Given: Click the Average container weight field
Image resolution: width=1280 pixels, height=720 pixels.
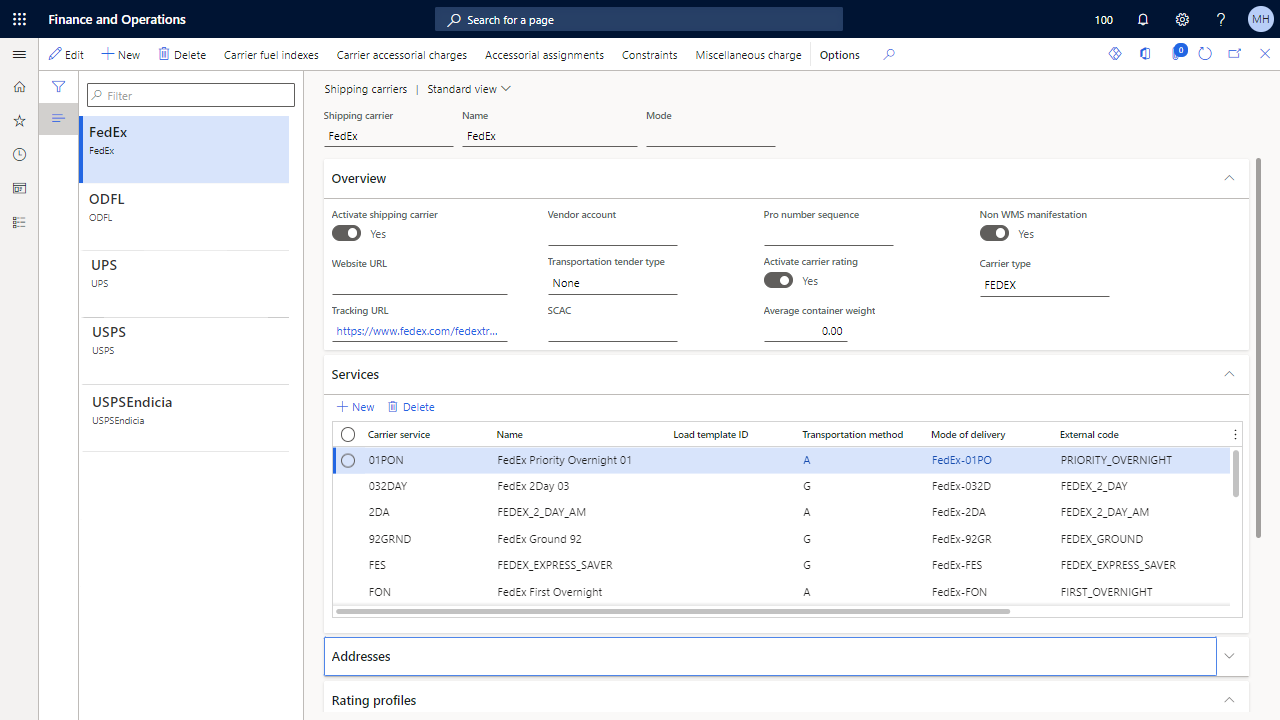Looking at the screenshot, I should [806, 331].
